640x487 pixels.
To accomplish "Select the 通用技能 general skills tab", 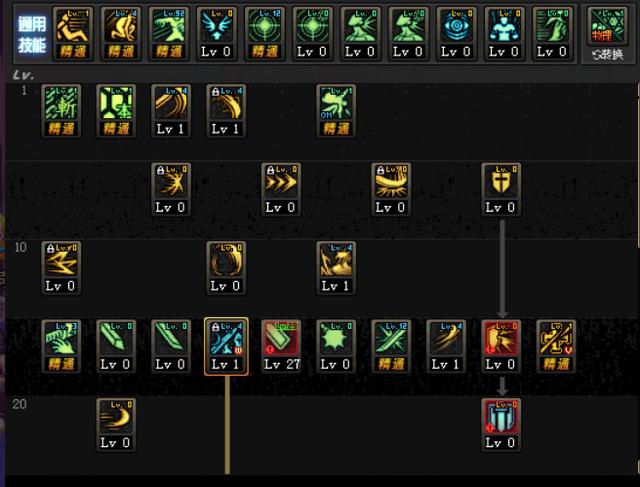I will (x=32, y=34).
